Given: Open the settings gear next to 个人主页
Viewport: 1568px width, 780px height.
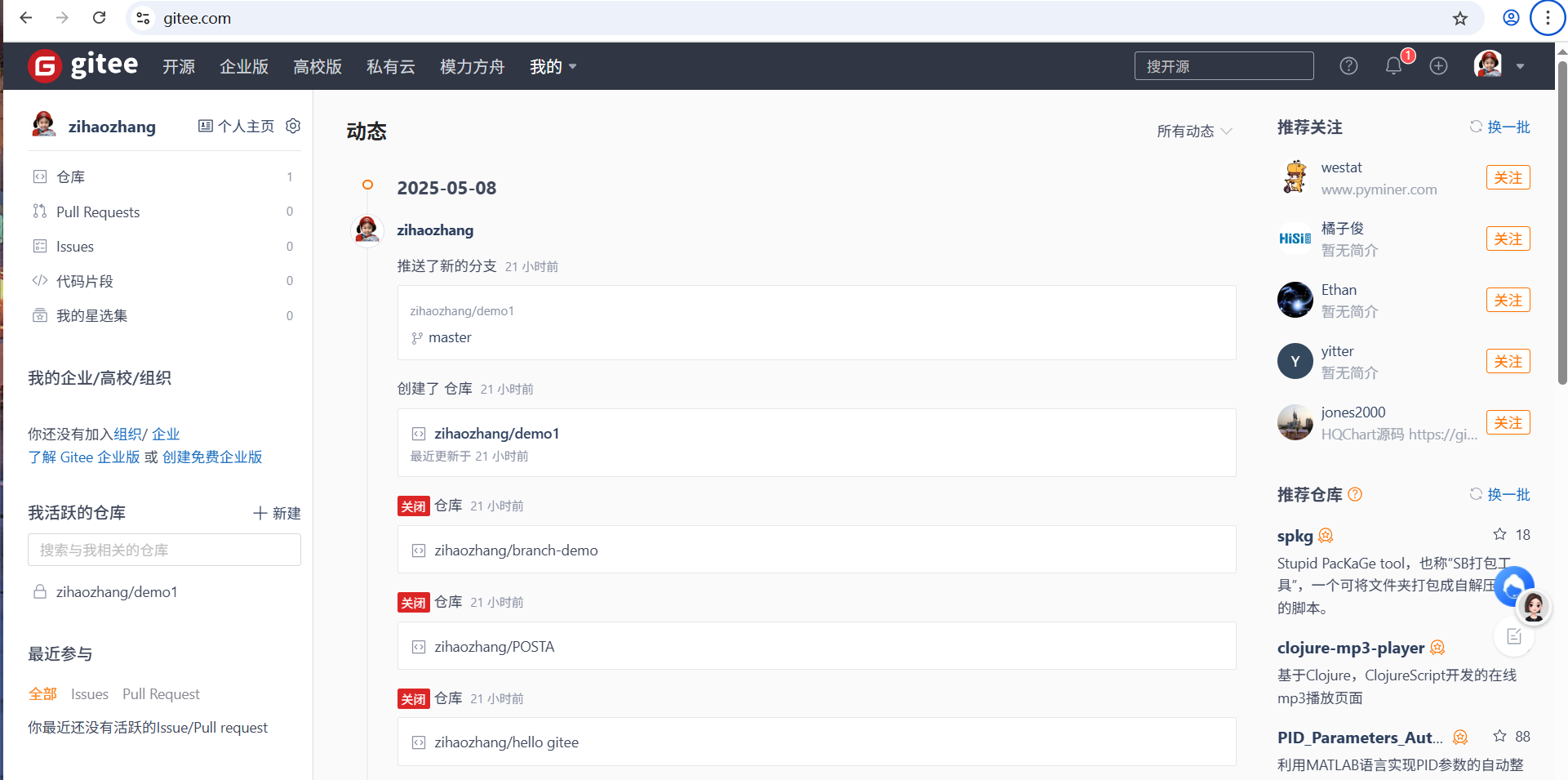Looking at the screenshot, I should (x=293, y=126).
